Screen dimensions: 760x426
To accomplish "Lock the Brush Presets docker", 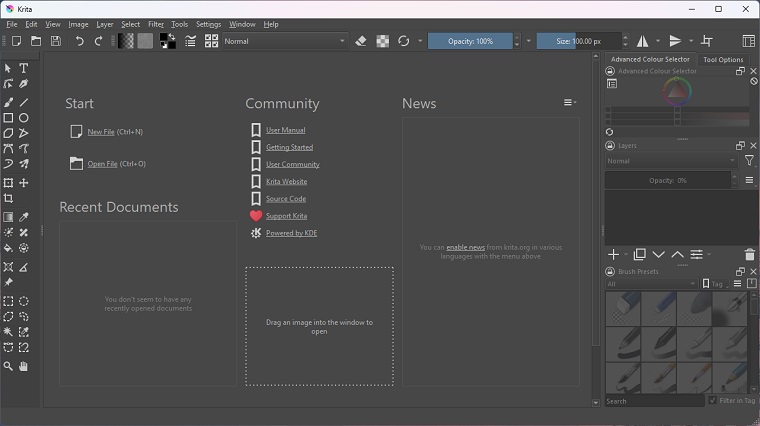I will click(x=610, y=271).
